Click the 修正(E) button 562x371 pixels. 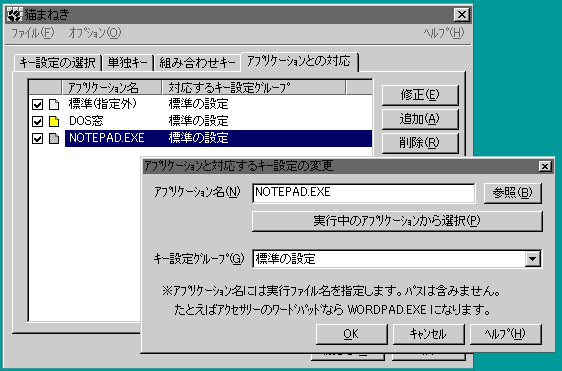[420, 95]
